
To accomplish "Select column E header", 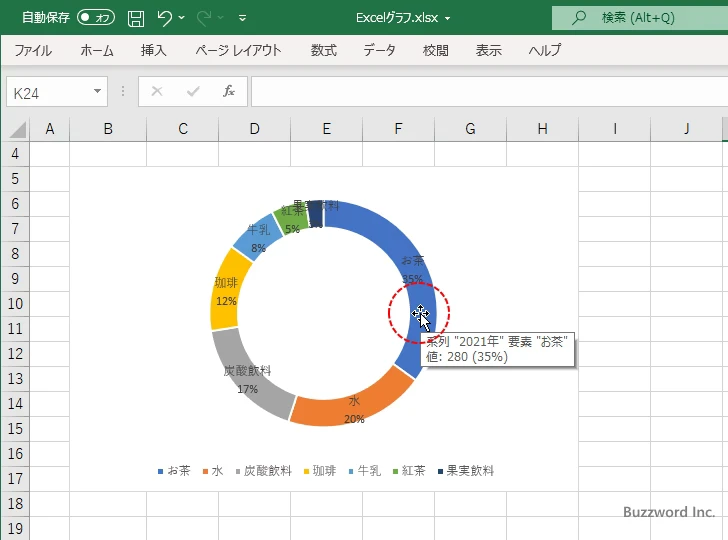I will click(326, 129).
